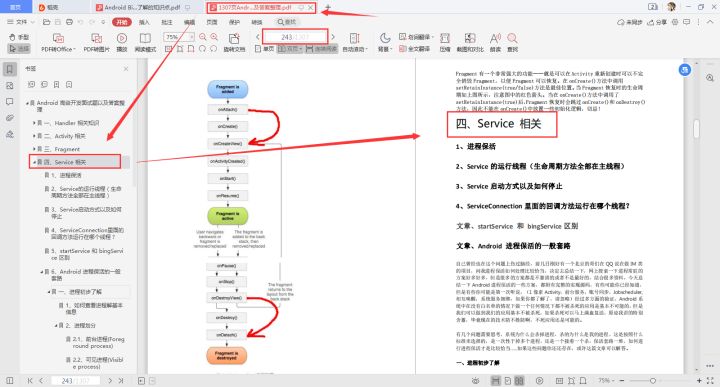Click the Share button
The height and width of the screenshot is (387, 720).
[657, 22]
